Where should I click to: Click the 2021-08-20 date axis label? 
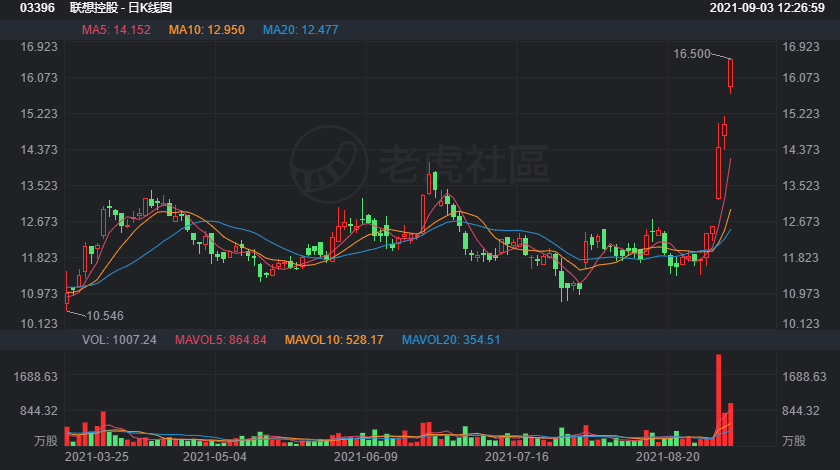[668, 457]
